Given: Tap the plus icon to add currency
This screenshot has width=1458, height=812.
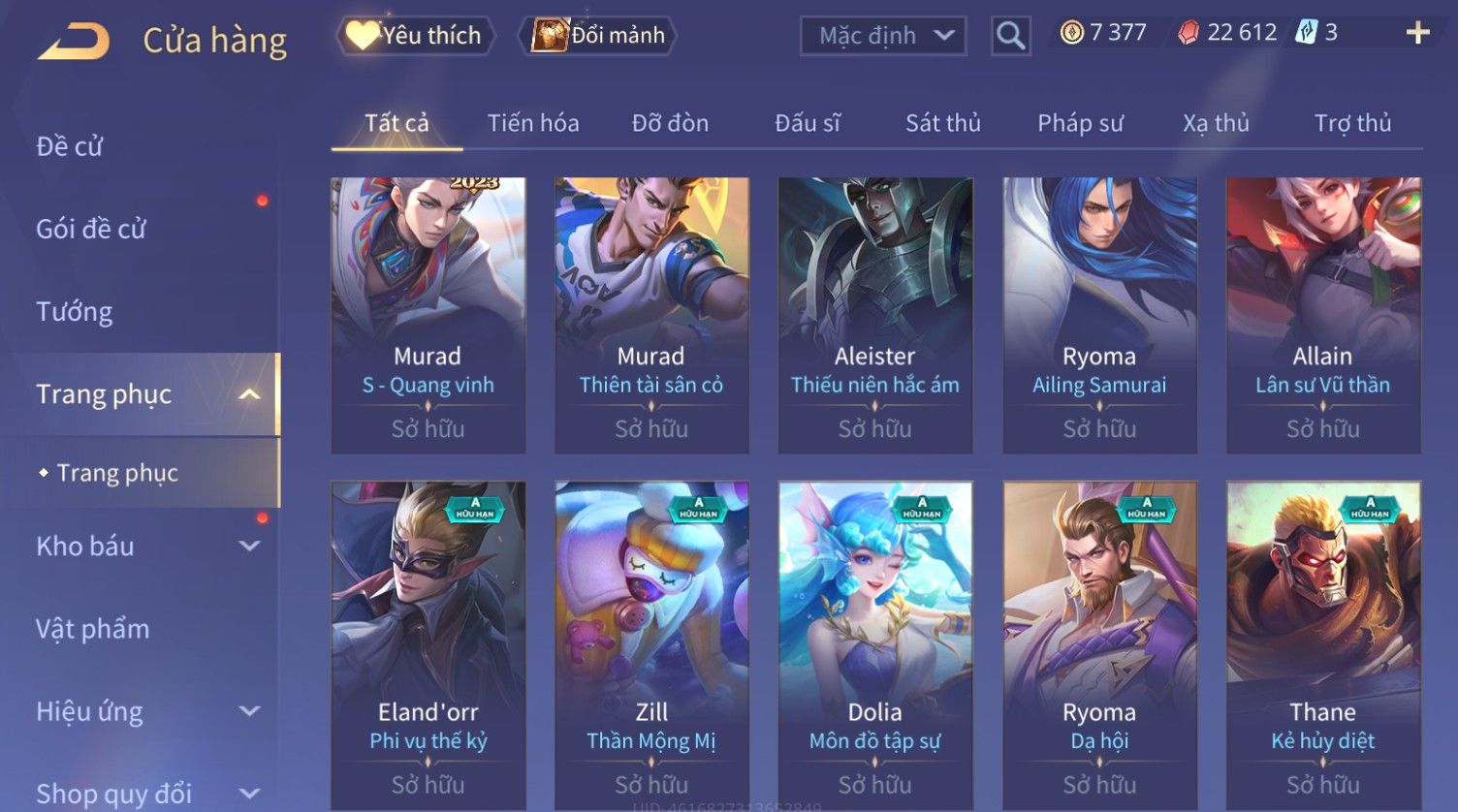Looking at the screenshot, I should tap(1417, 33).
